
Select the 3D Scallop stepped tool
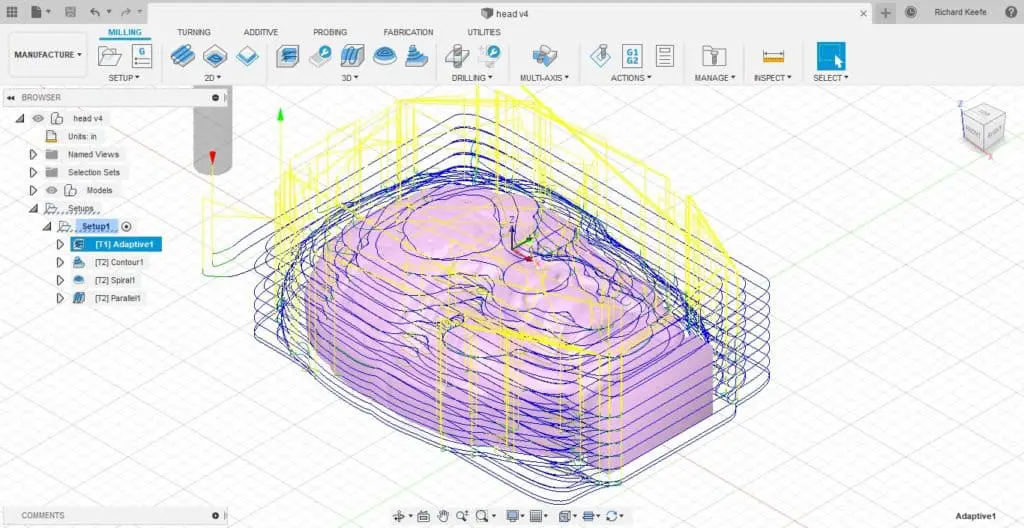point(417,56)
